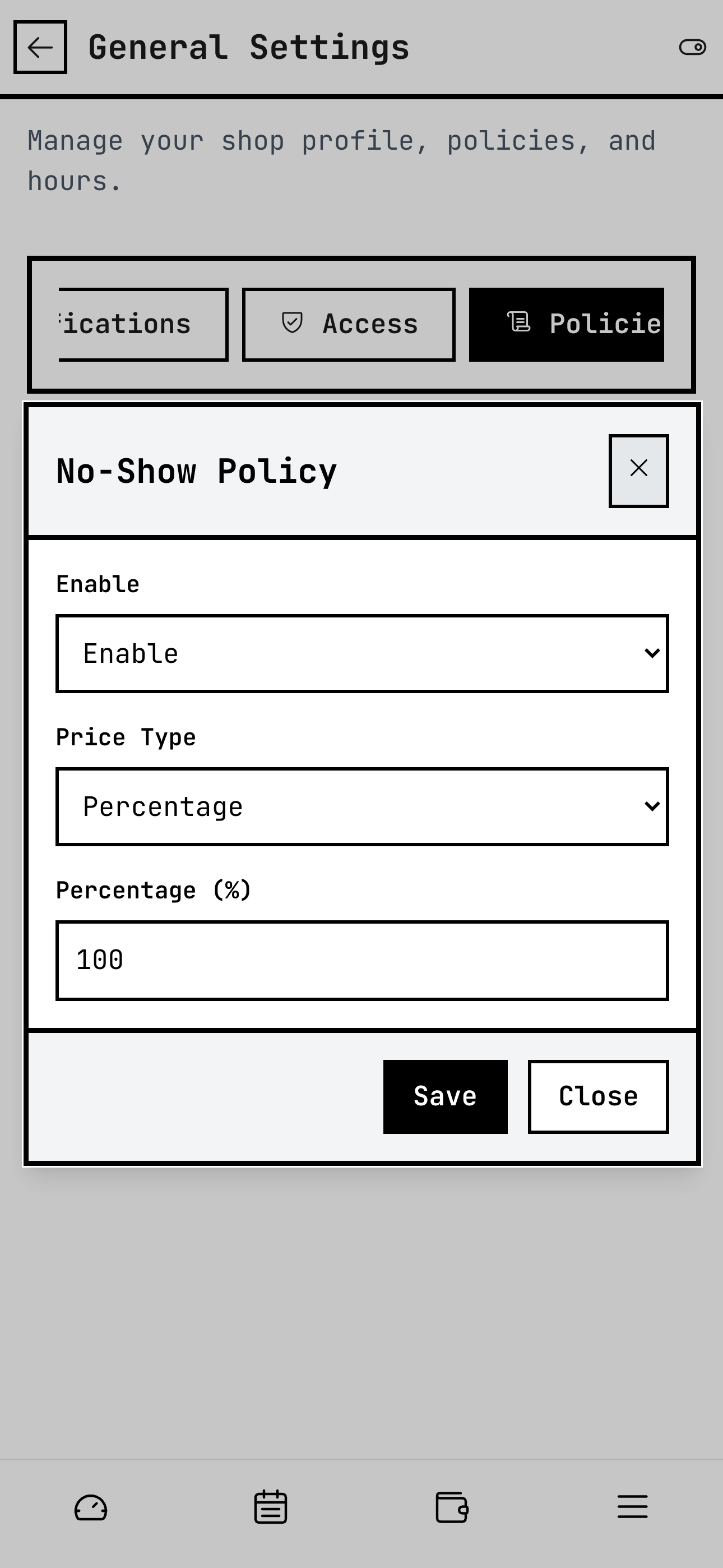This screenshot has height=1568, width=723.
Task: Click the shield icon on the Access tab
Action: point(293,323)
